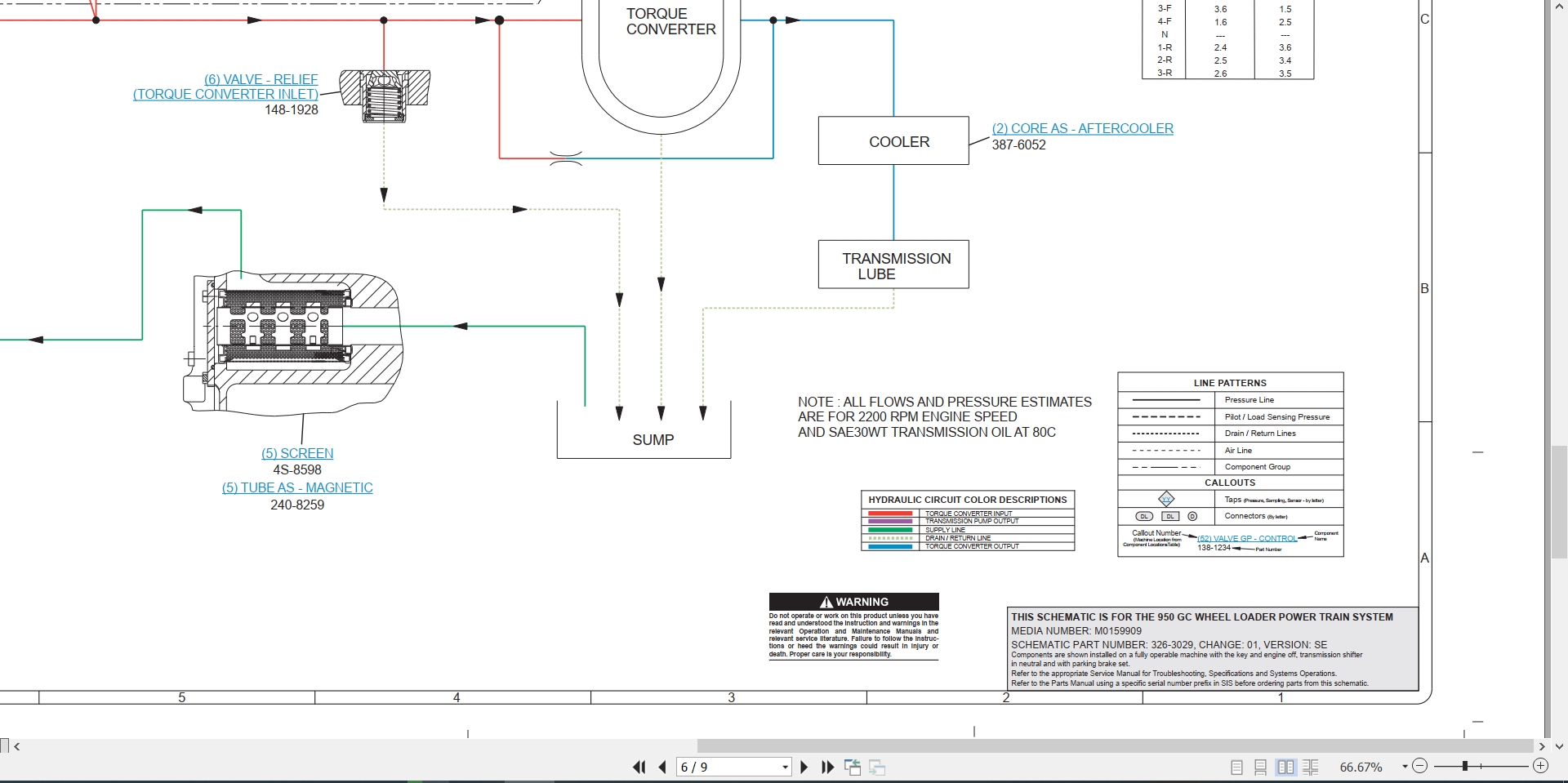Viewport: 1568px width, 783px height.
Task: Zoom out with the minus button
Action: [1419, 766]
